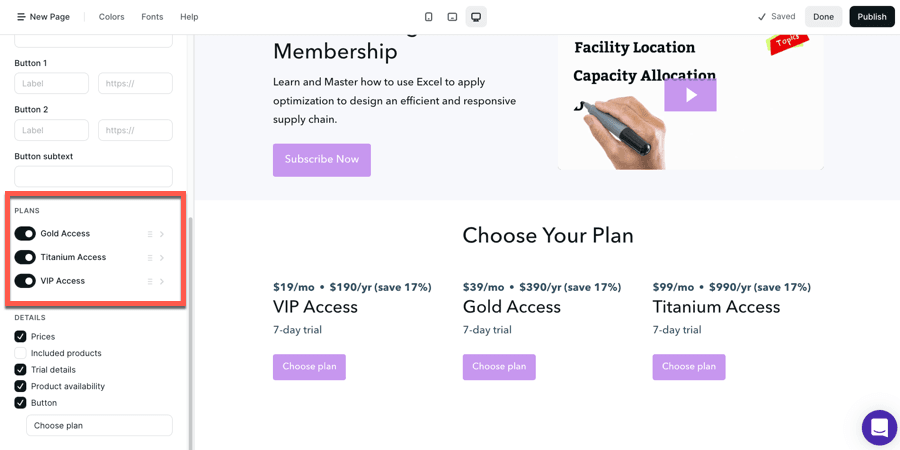This screenshot has height=450, width=900.
Task: Open the hamburger menu next to New Page
Action: click(21, 17)
